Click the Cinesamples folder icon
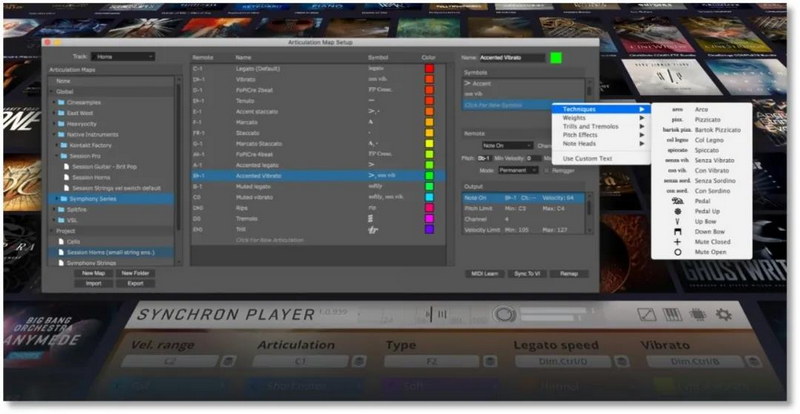The image size is (800, 414). click(x=61, y=103)
